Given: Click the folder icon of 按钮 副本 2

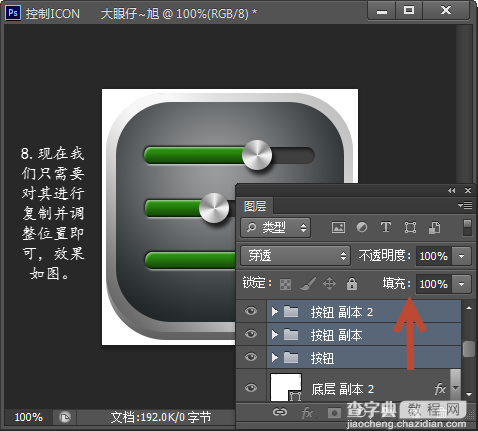Looking at the screenshot, I should (291, 312).
